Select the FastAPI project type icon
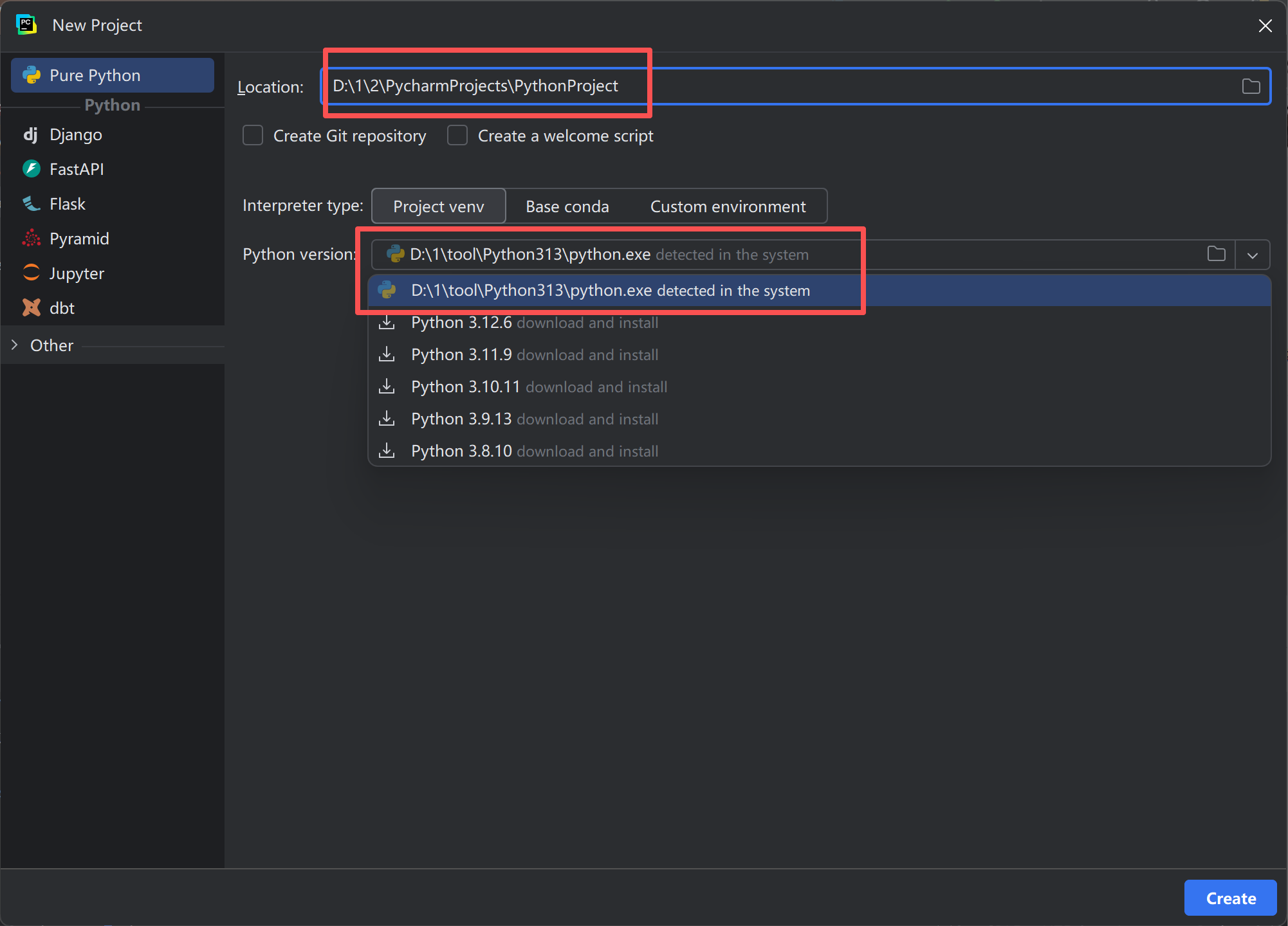 click(31, 168)
